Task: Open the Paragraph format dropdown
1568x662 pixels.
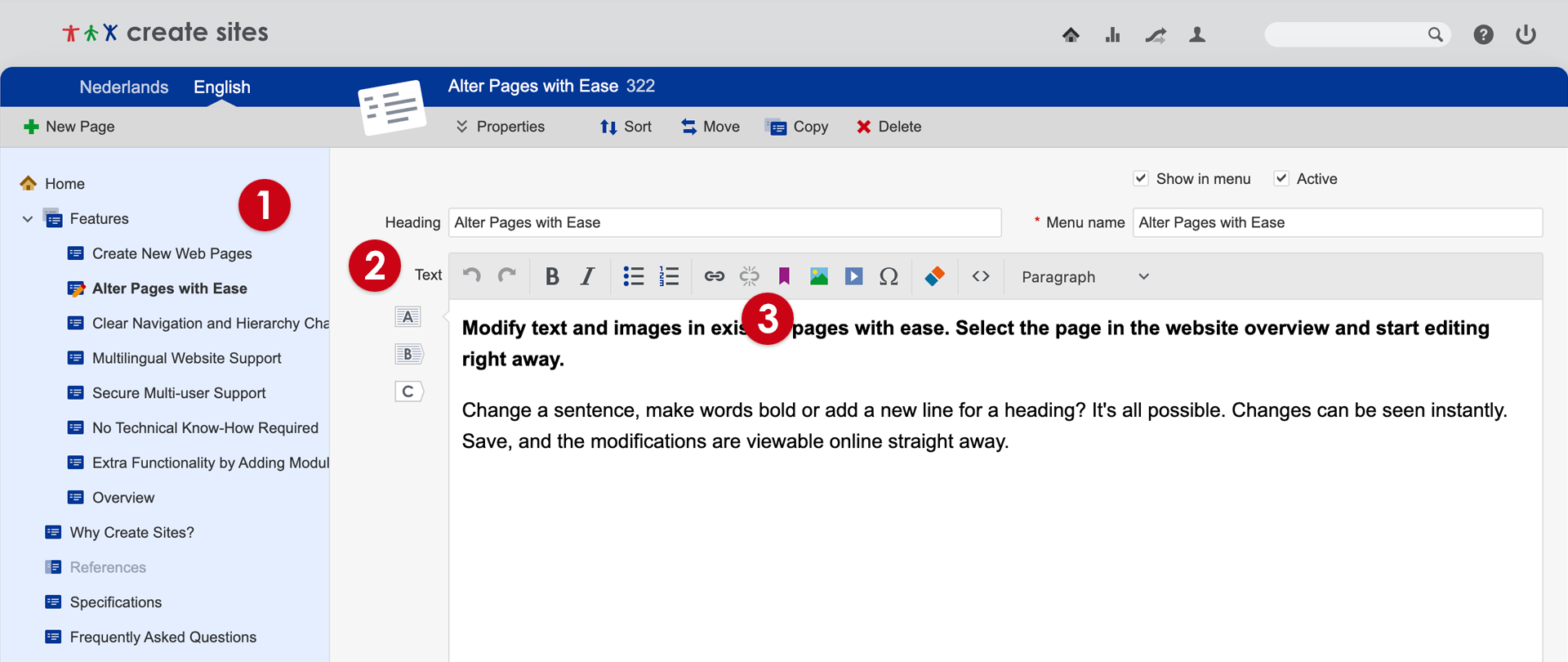Action: (1085, 277)
